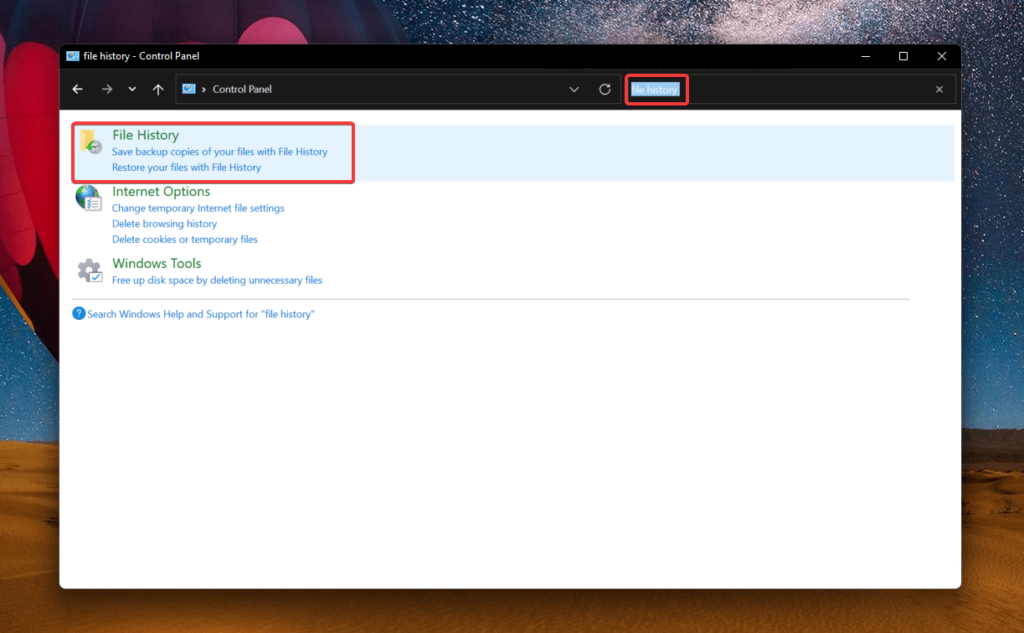Click 'Free up disk space by deleting unnecessary files'
1024x633 pixels.
[217, 280]
